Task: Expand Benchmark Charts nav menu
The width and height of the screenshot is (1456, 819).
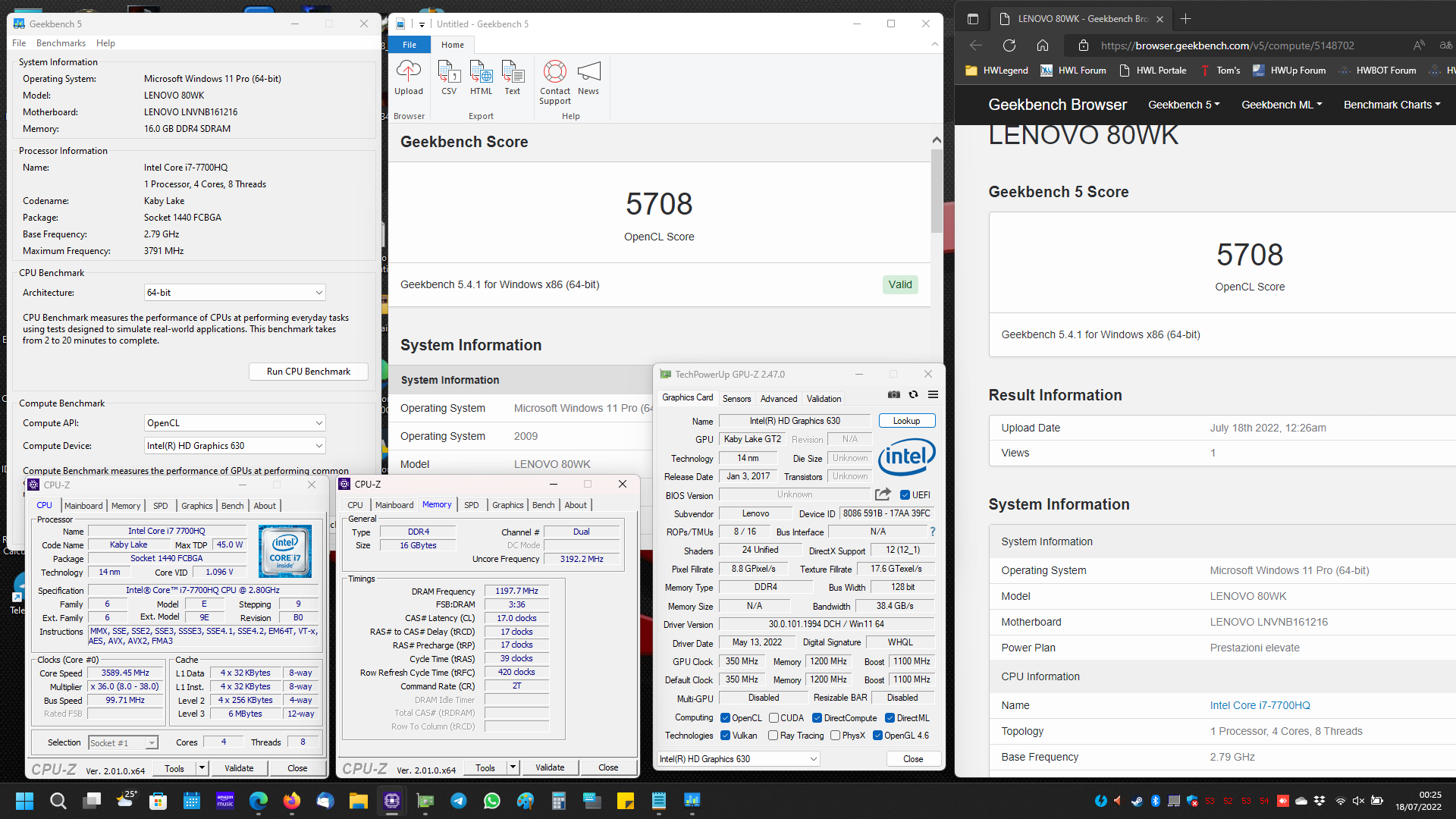Action: click(1392, 105)
